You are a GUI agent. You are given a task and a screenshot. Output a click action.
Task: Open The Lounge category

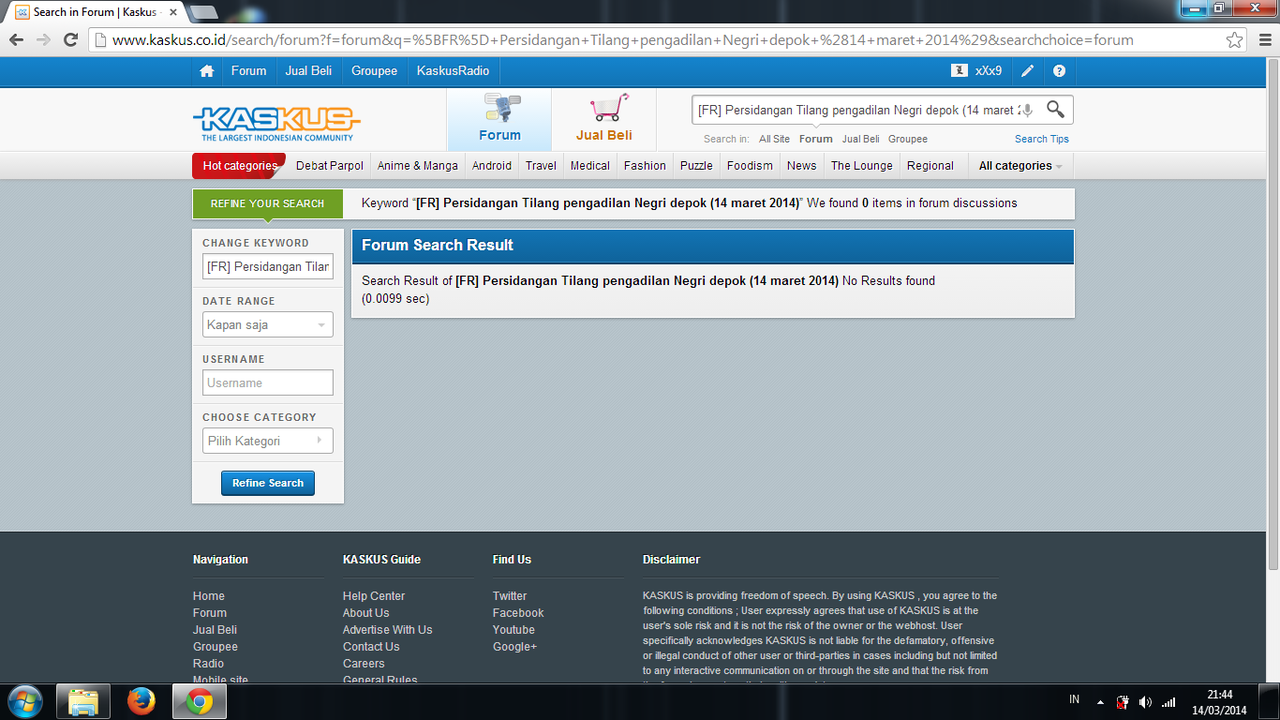tap(862, 166)
